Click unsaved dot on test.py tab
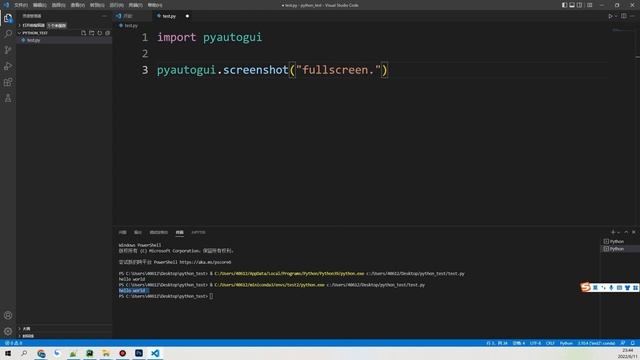The width and height of the screenshot is (640, 360). tap(187, 16)
